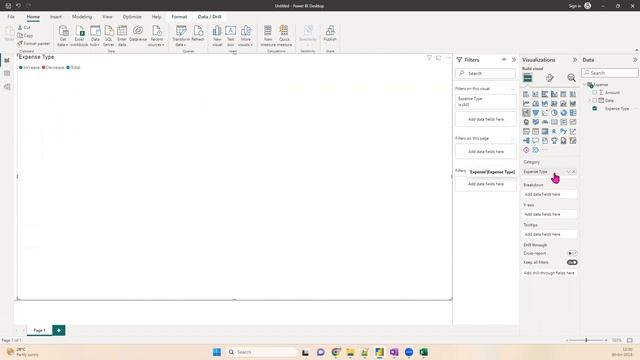Insert a New visual from ribbon
Viewport: 640px width, 360px height.
[217, 36]
